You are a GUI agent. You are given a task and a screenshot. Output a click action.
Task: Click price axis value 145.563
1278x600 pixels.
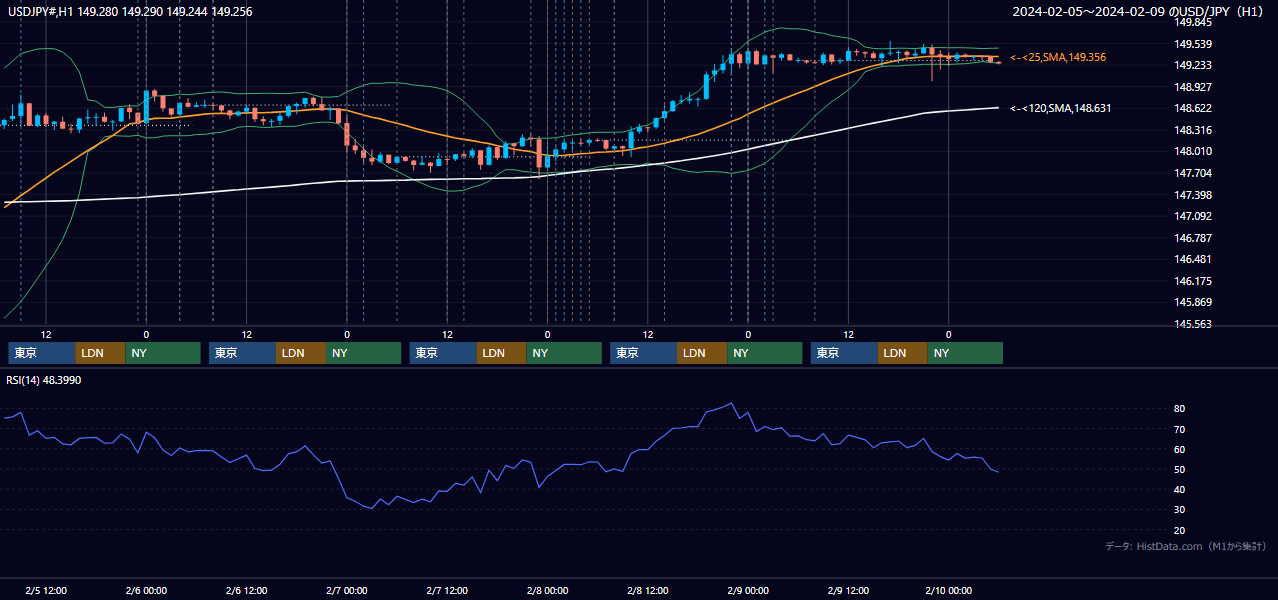click(1193, 324)
